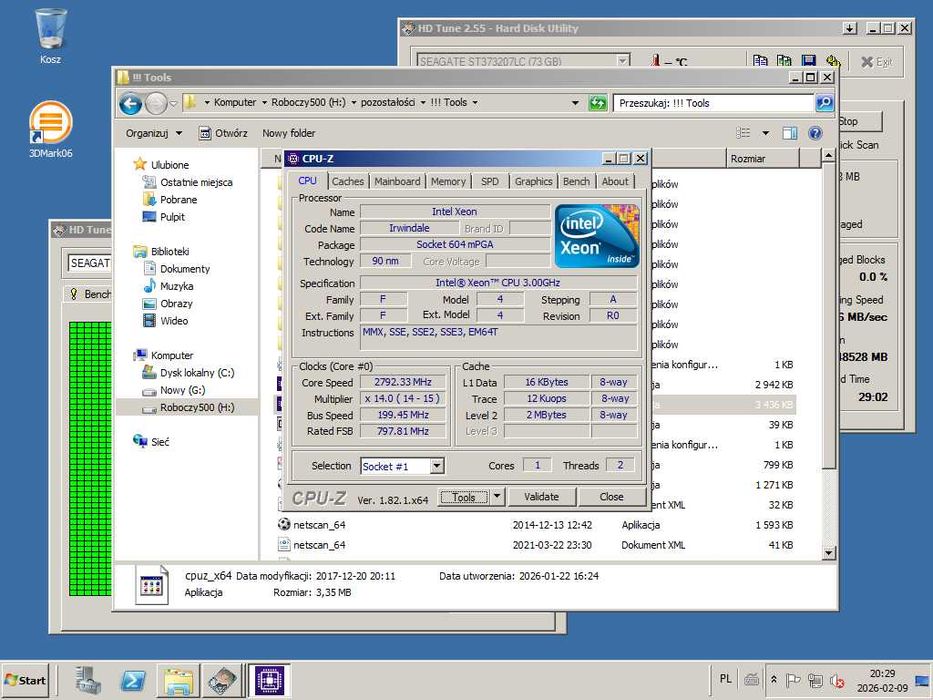Click the Otwórz icon in the Explorer toolbar
The height and width of the screenshot is (700, 933).
pos(205,133)
